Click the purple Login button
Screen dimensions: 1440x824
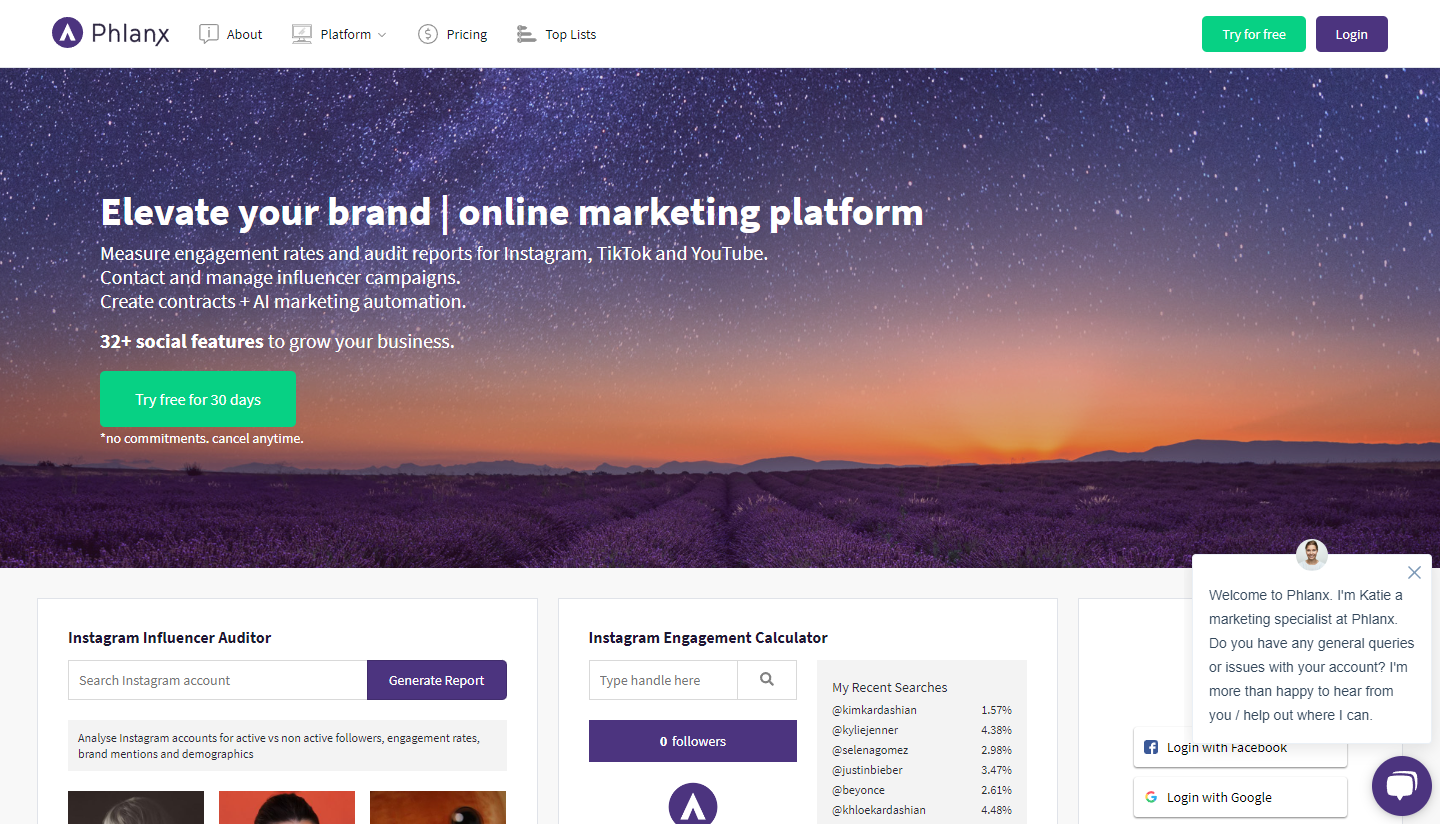click(x=1351, y=34)
